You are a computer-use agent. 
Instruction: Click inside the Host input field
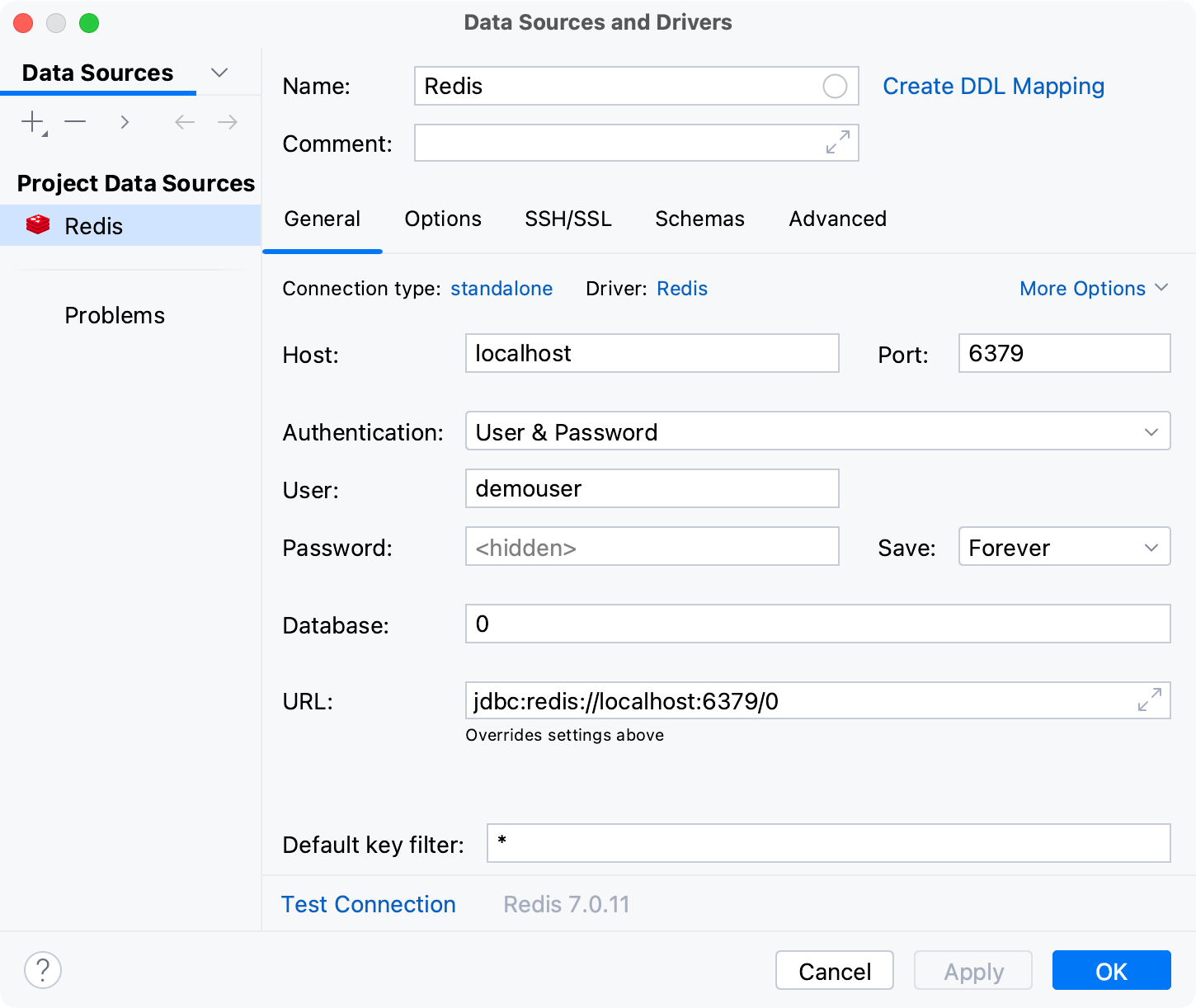coord(651,353)
